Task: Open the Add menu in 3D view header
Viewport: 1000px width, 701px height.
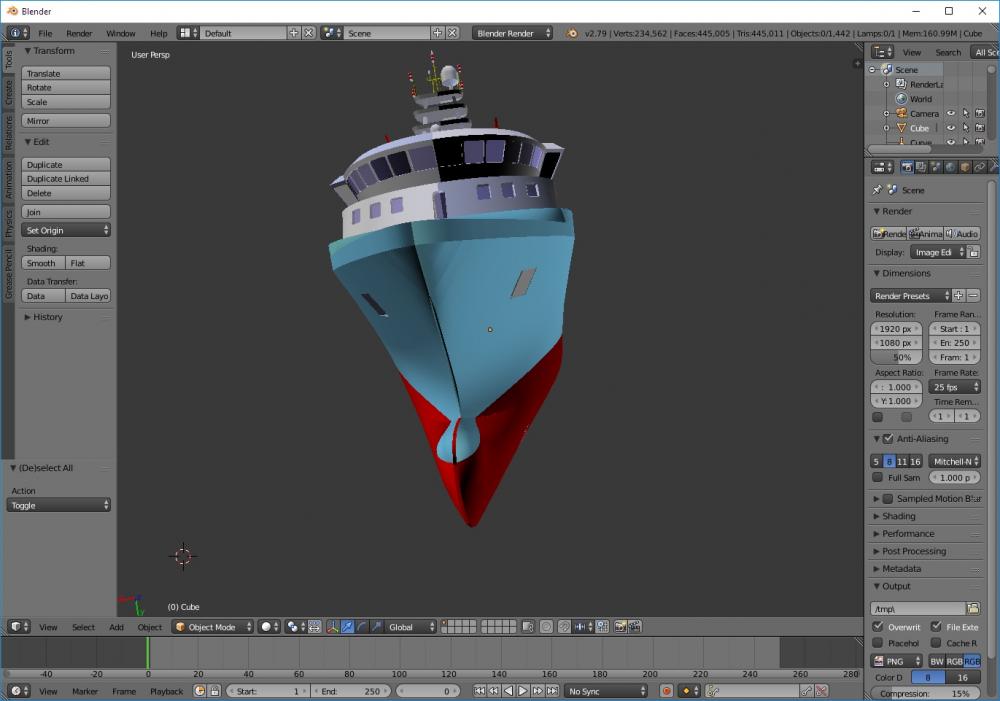Action: (x=116, y=627)
